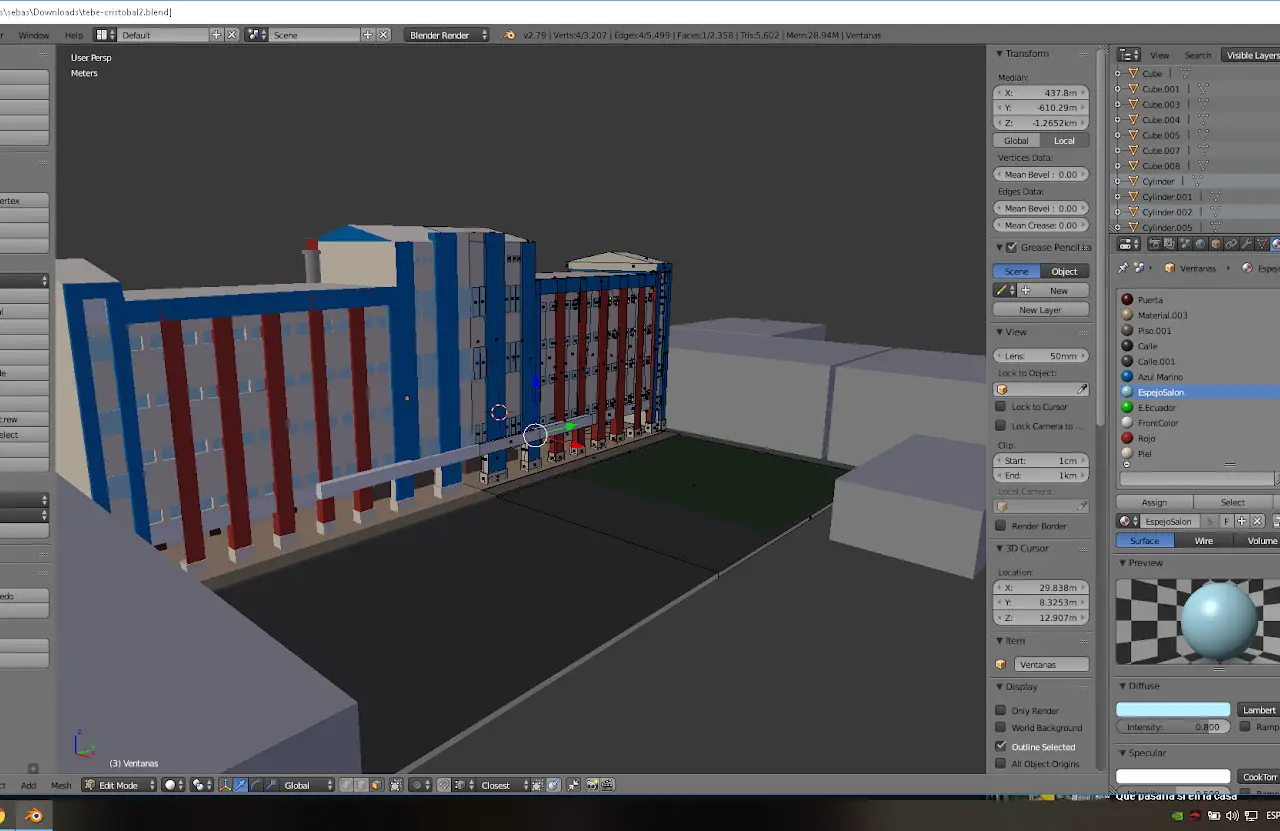Image resolution: width=1280 pixels, height=831 pixels.
Task: Open Blender from the Windows taskbar
Action: tap(34, 816)
